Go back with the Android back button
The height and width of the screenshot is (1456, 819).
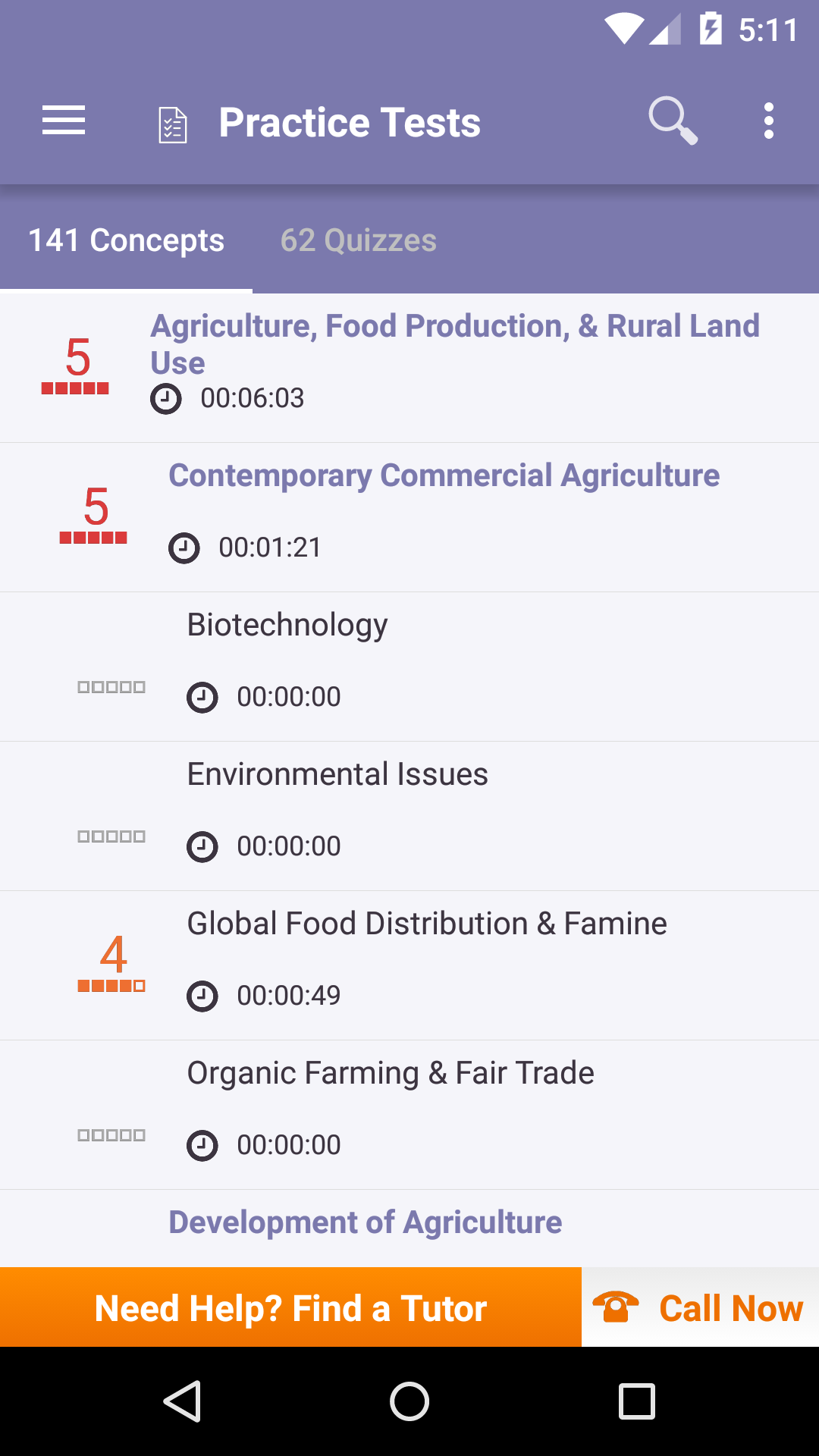[x=182, y=1401]
